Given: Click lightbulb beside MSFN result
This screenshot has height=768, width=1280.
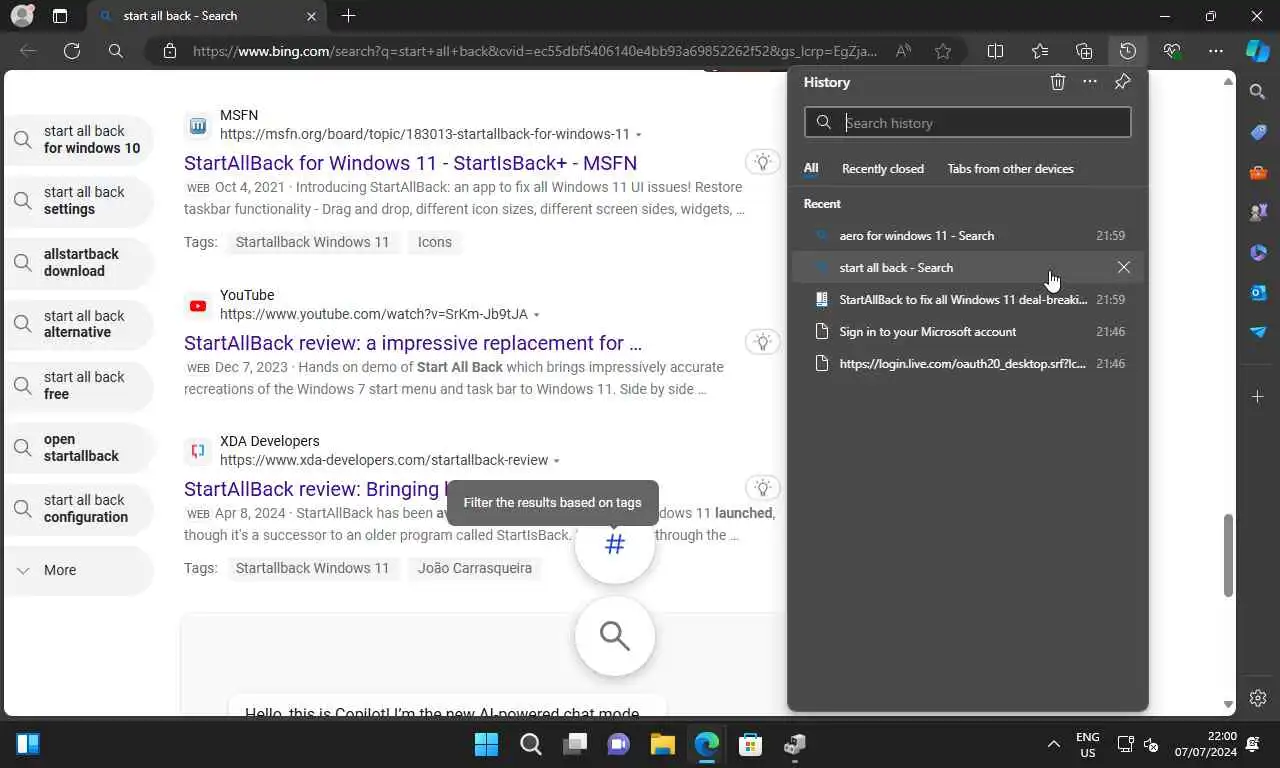Looking at the screenshot, I should click(x=762, y=162).
